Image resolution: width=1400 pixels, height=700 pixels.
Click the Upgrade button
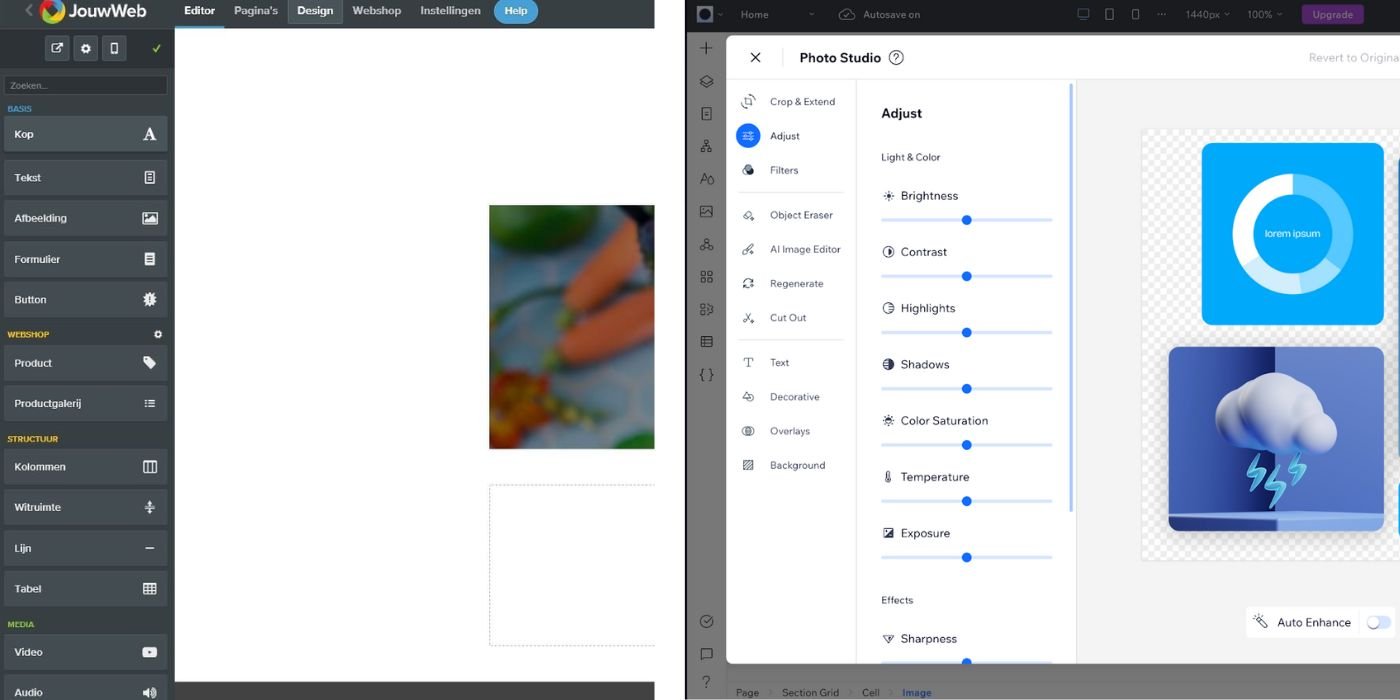[1332, 14]
